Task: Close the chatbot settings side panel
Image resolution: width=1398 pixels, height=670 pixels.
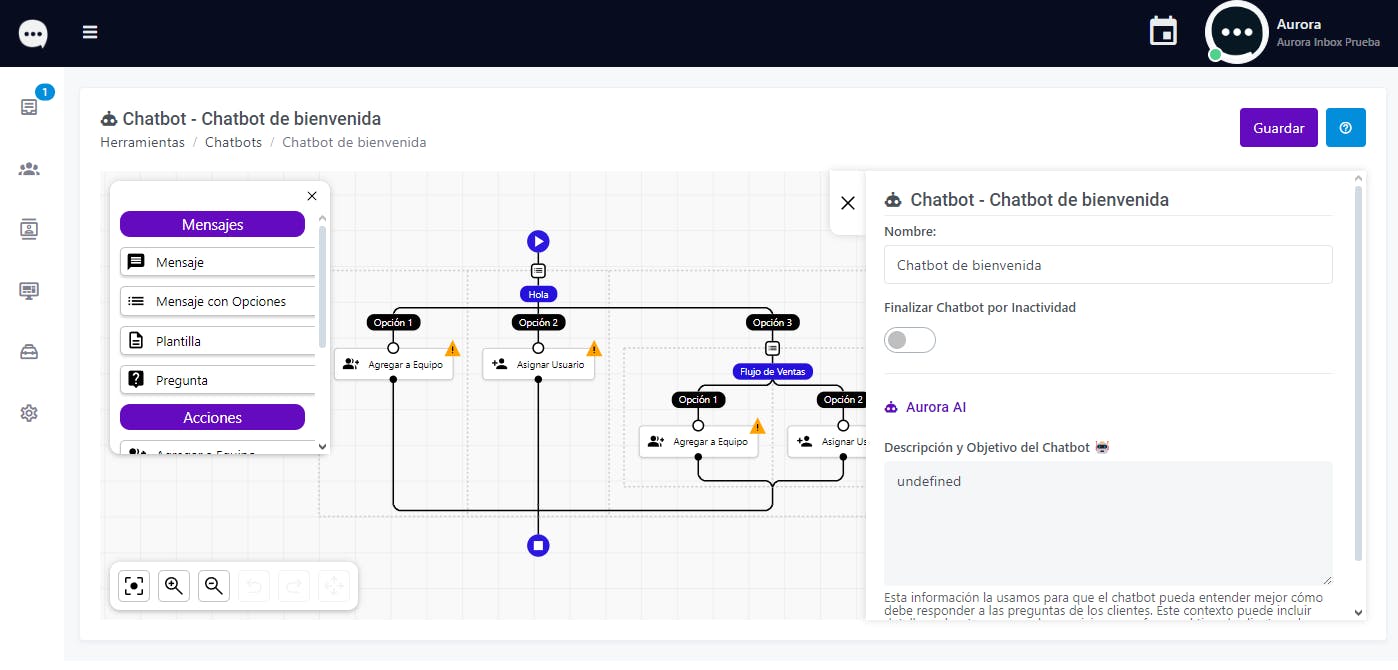Action: click(x=848, y=203)
